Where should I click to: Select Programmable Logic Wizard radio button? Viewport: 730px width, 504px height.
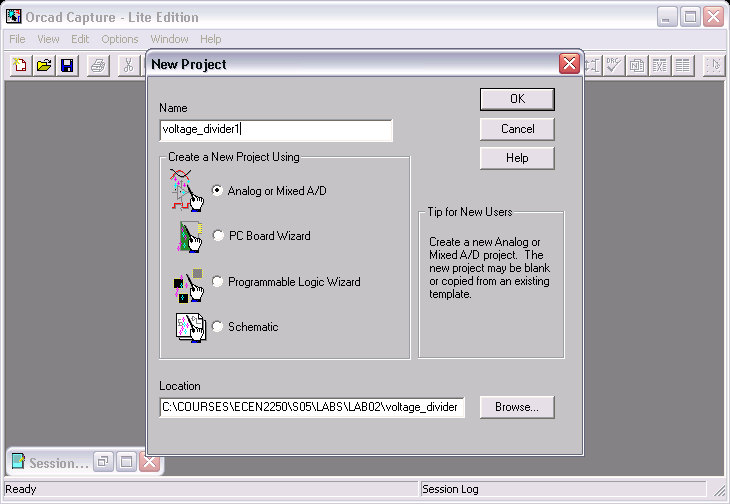(217, 281)
